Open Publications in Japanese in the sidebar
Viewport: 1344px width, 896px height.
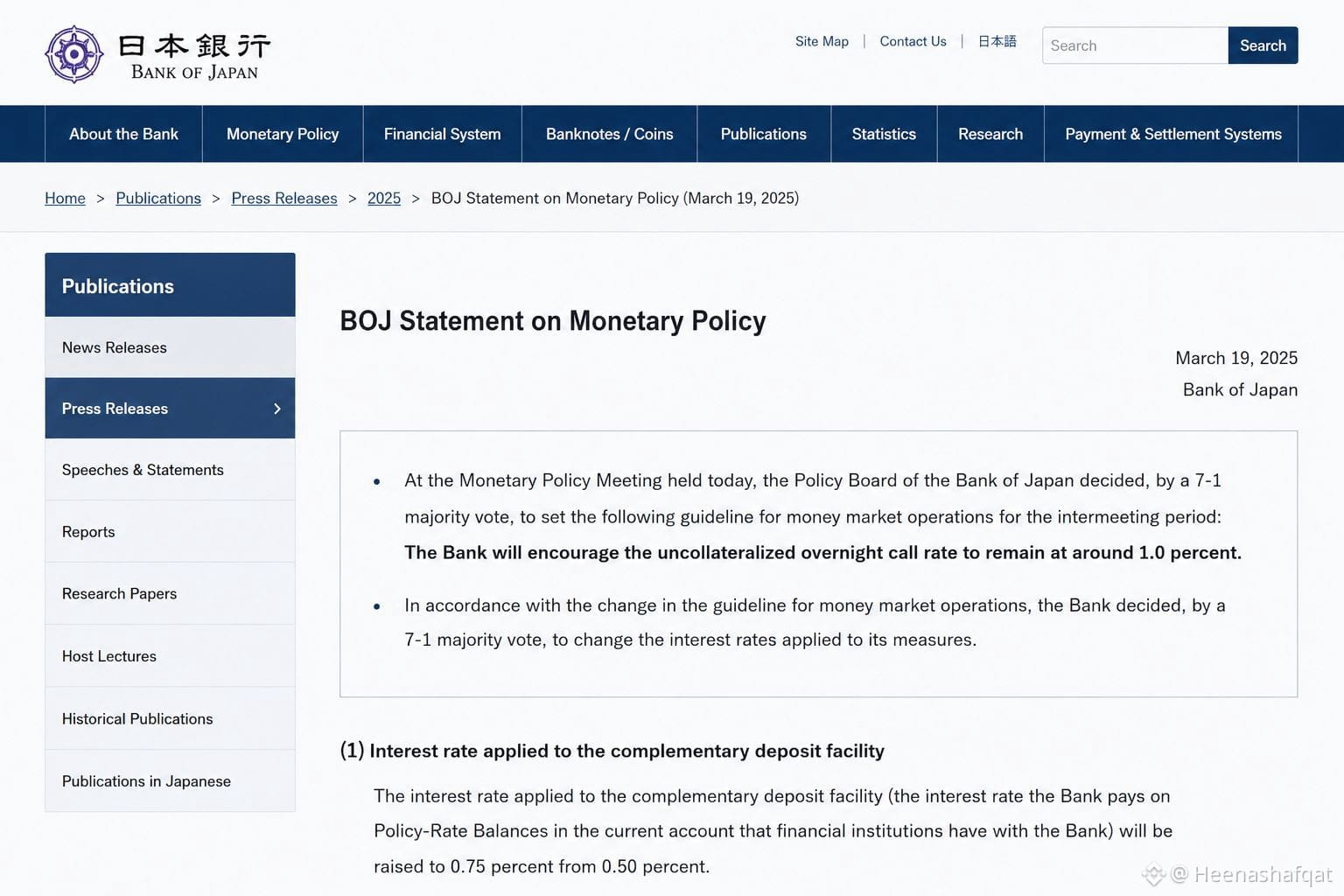[x=170, y=781]
